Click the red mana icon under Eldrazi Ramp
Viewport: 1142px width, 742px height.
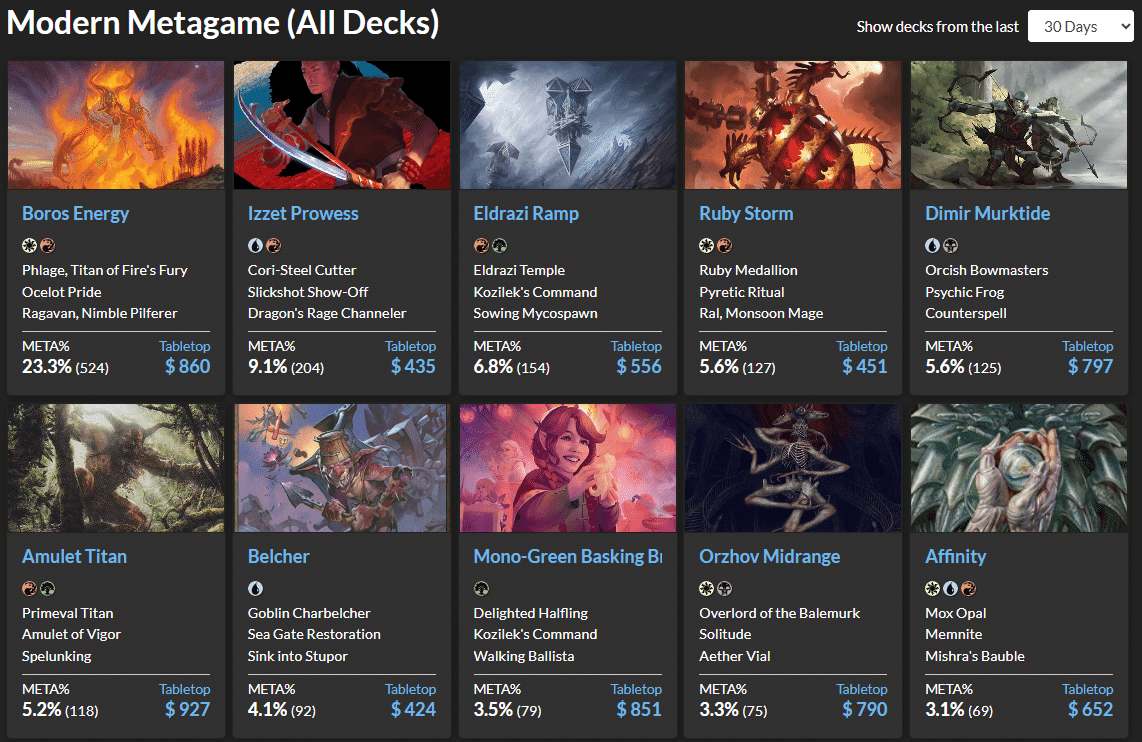click(x=481, y=245)
